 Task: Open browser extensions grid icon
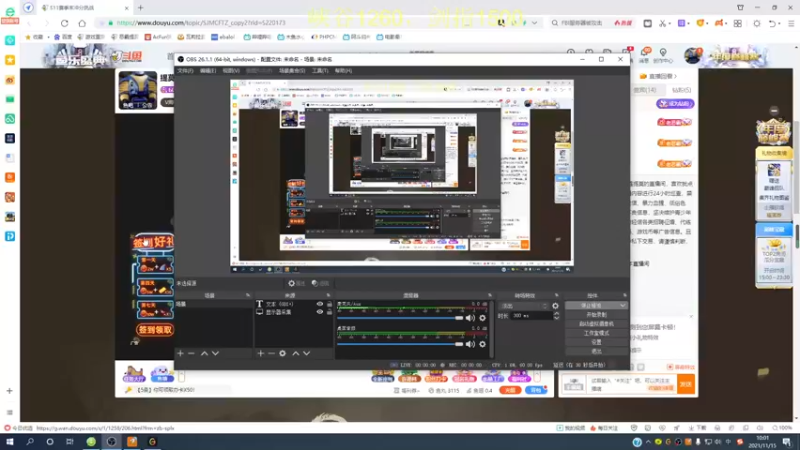[738, 23]
